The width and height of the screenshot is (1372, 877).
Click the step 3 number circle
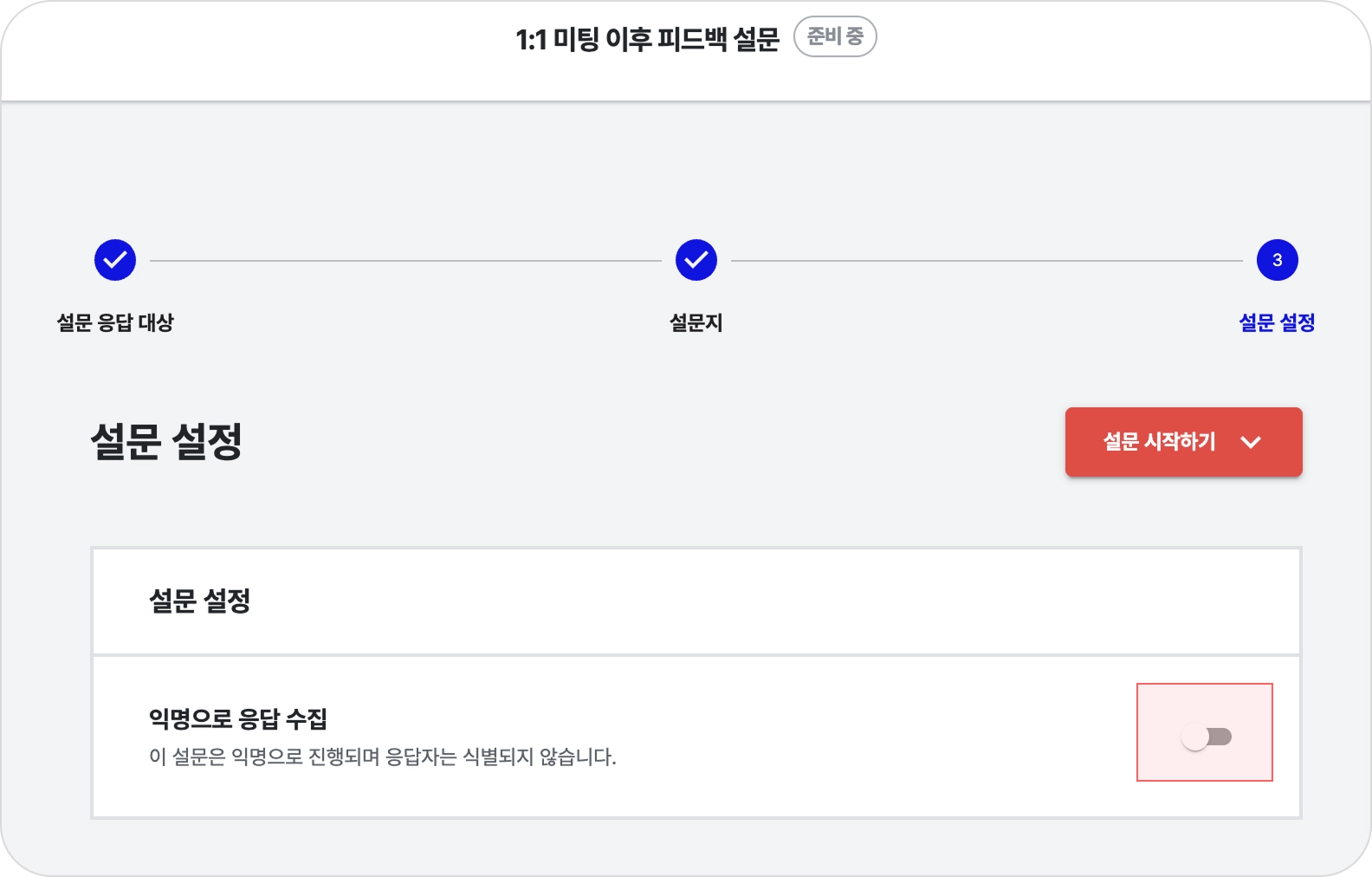(x=1277, y=260)
